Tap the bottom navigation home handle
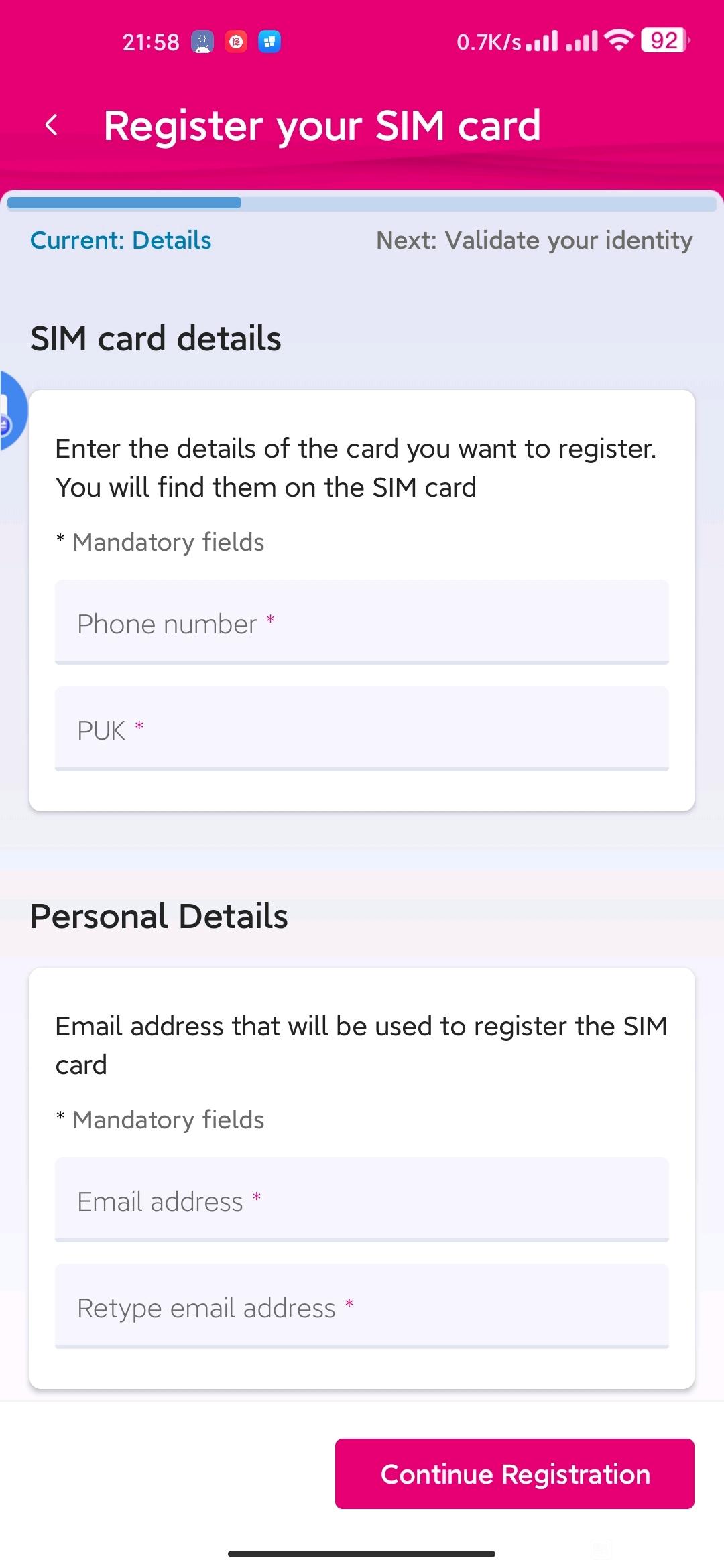Viewport: 724px width, 1568px height. tap(362, 1553)
